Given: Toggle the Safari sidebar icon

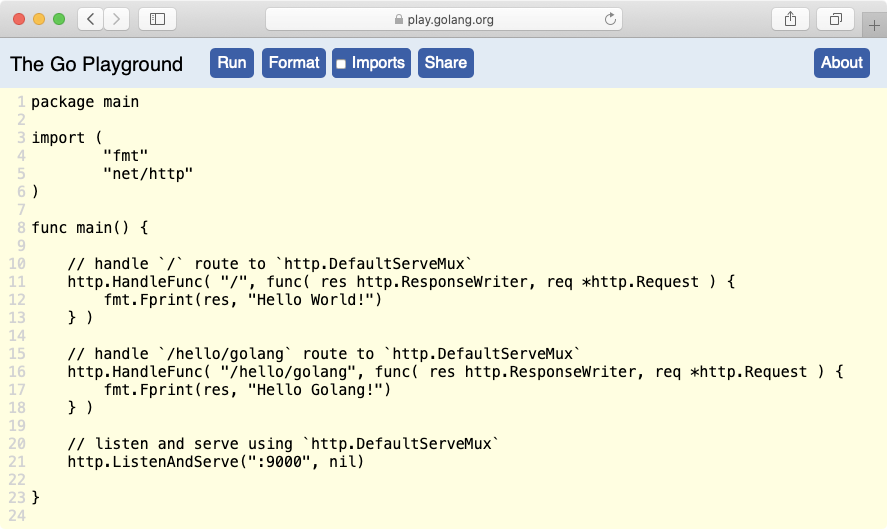Looking at the screenshot, I should coord(157,18).
